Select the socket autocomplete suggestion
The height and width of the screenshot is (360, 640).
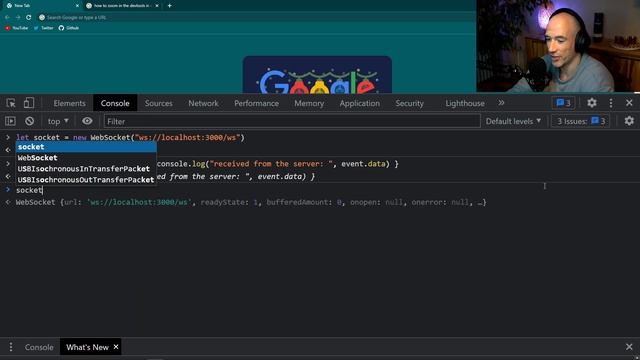pos(86,147)
